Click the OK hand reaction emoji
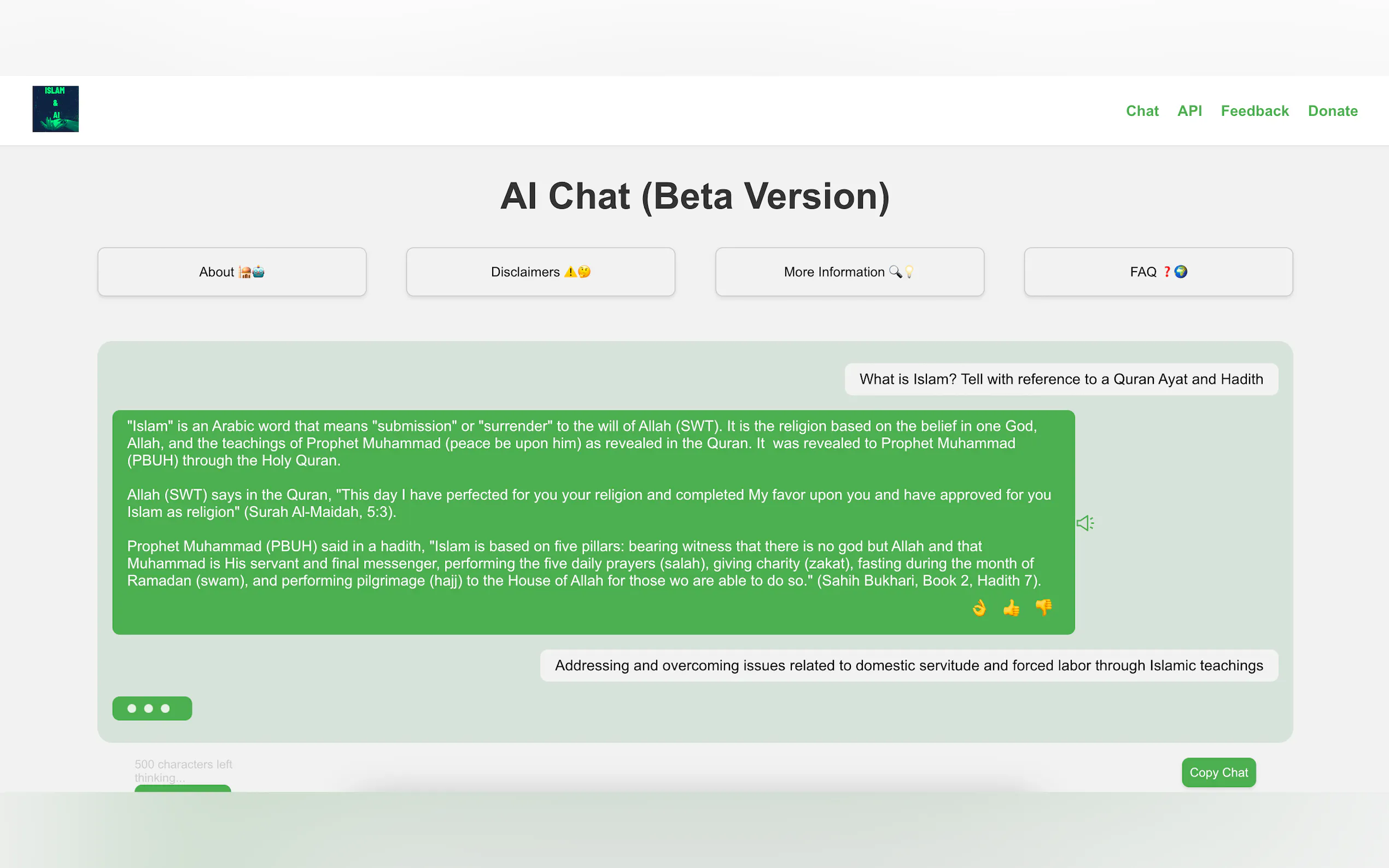The width and height of the screenshot is (1389, 868). pyautogui.click(x=979, y=607)
